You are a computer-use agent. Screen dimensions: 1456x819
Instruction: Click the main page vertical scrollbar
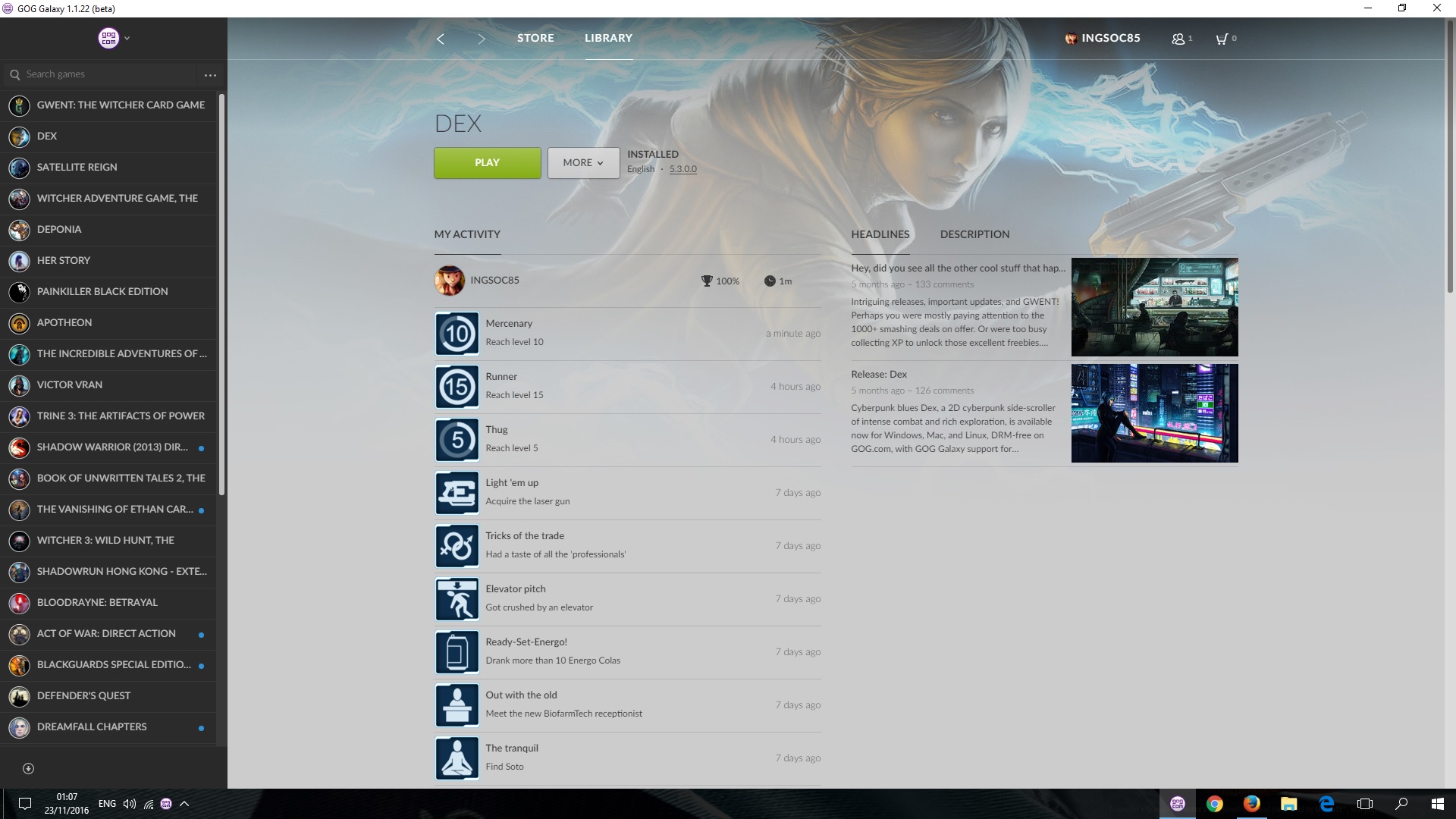click(x=1450, y=155)
